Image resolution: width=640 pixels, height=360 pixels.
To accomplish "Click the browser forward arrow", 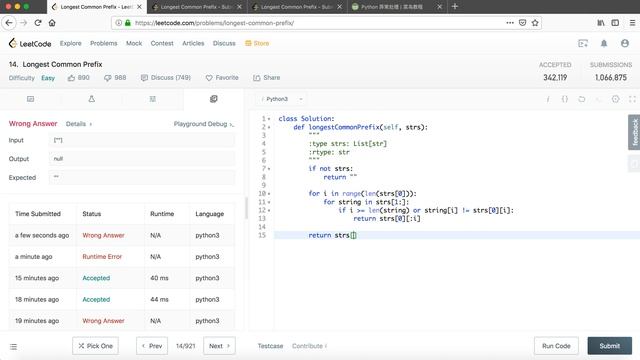I will pos(24,23).
